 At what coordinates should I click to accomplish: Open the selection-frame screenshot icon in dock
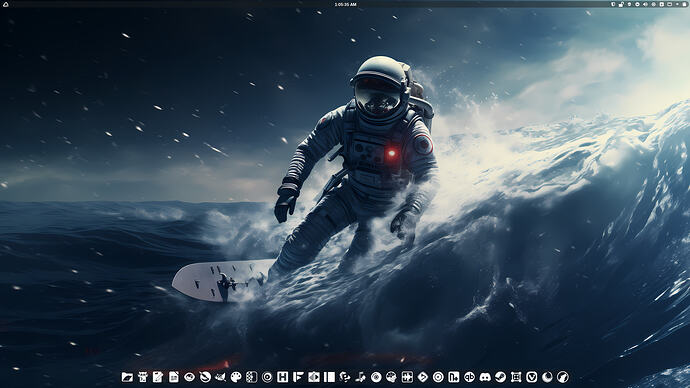pos(516,377)
